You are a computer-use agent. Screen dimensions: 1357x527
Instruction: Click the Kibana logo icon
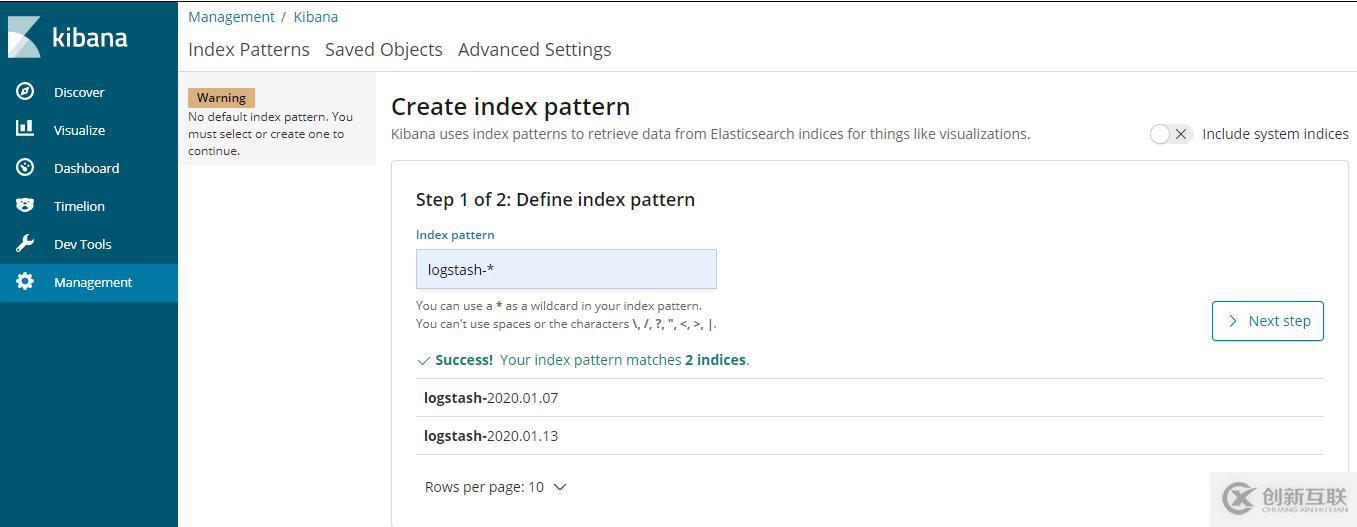[25, 37]
